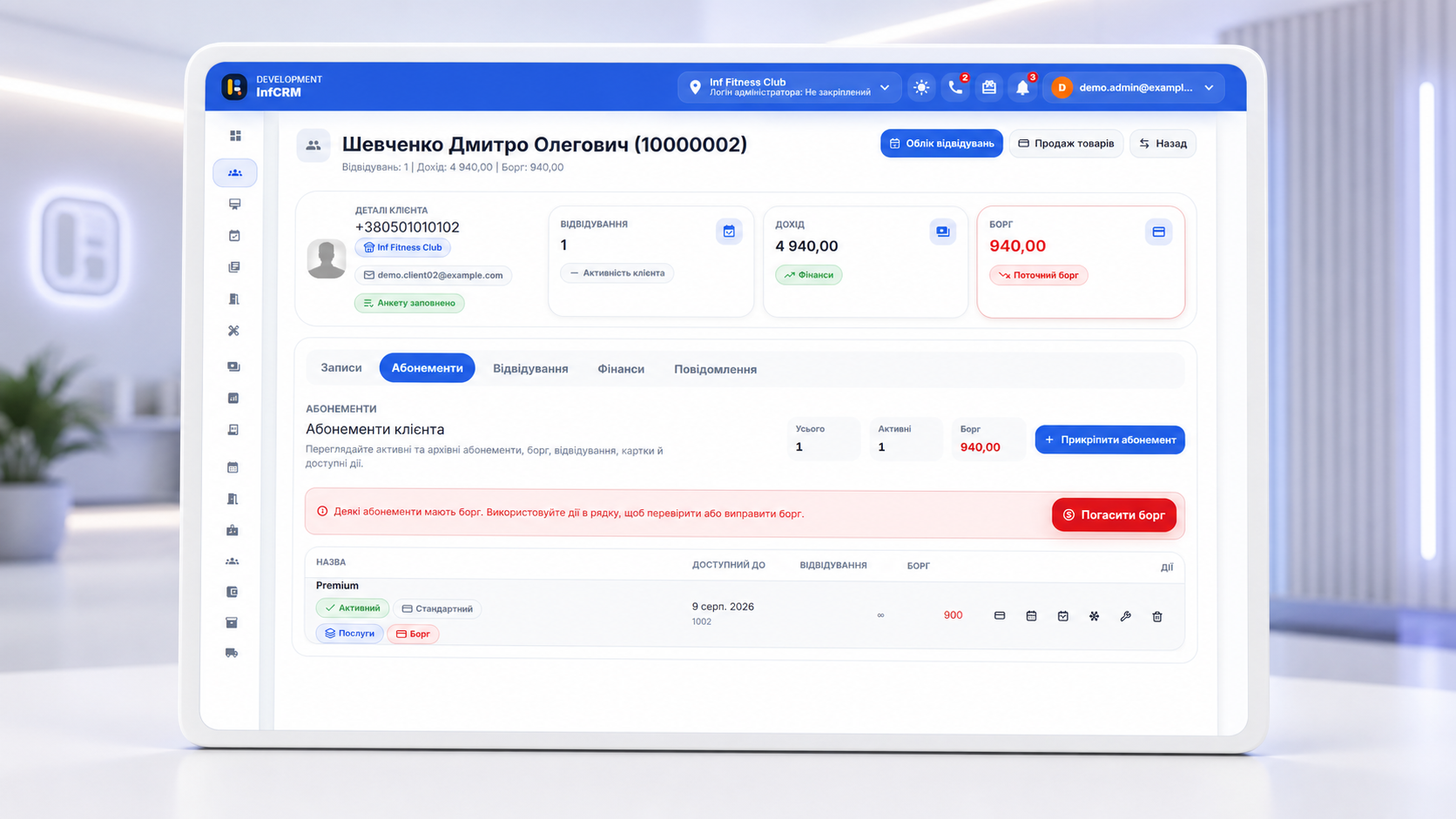Click the Назва column header

(x=331, y=562)
